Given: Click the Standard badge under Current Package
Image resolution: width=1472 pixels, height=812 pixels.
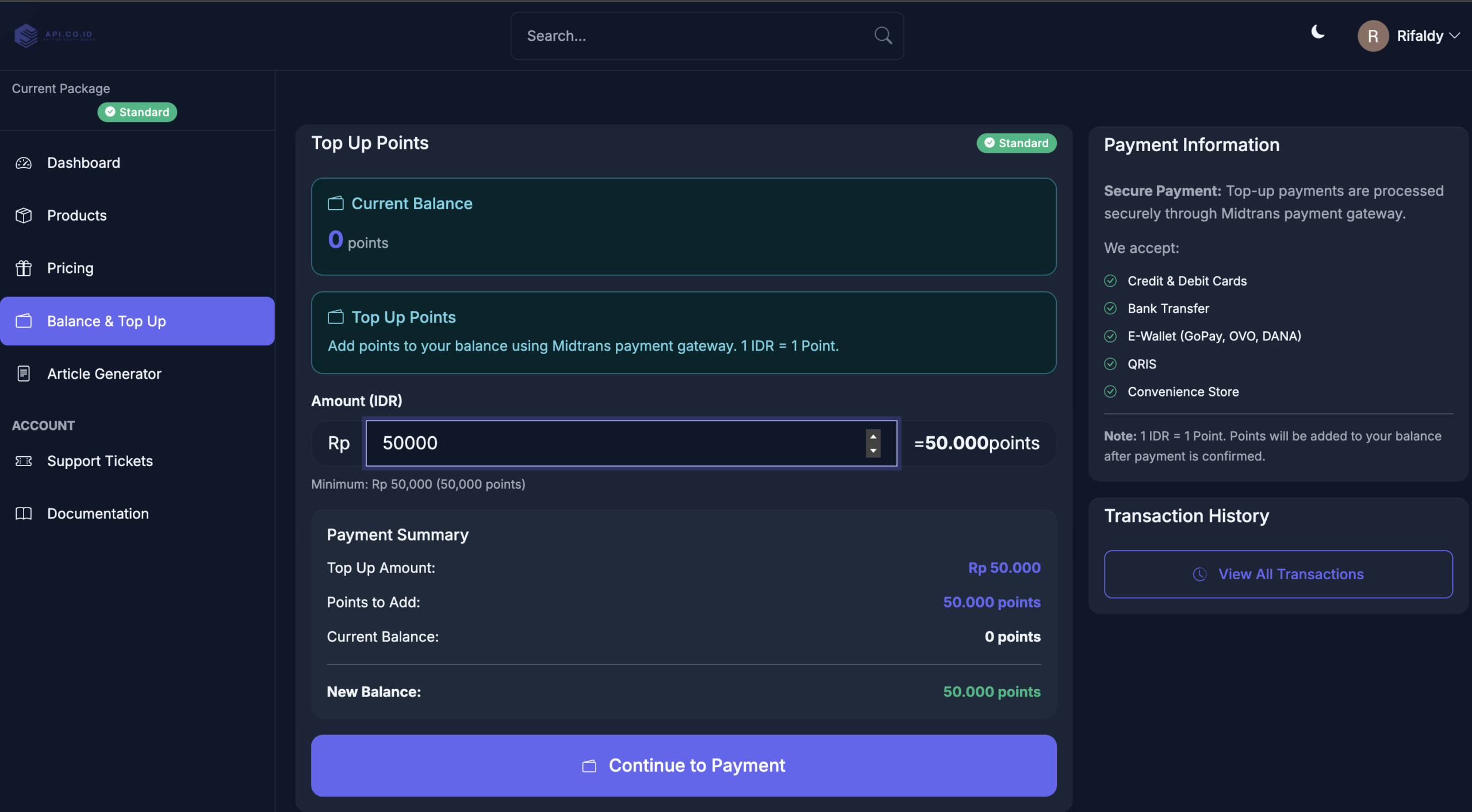Looking at the screenshot, I should (137, 111).
